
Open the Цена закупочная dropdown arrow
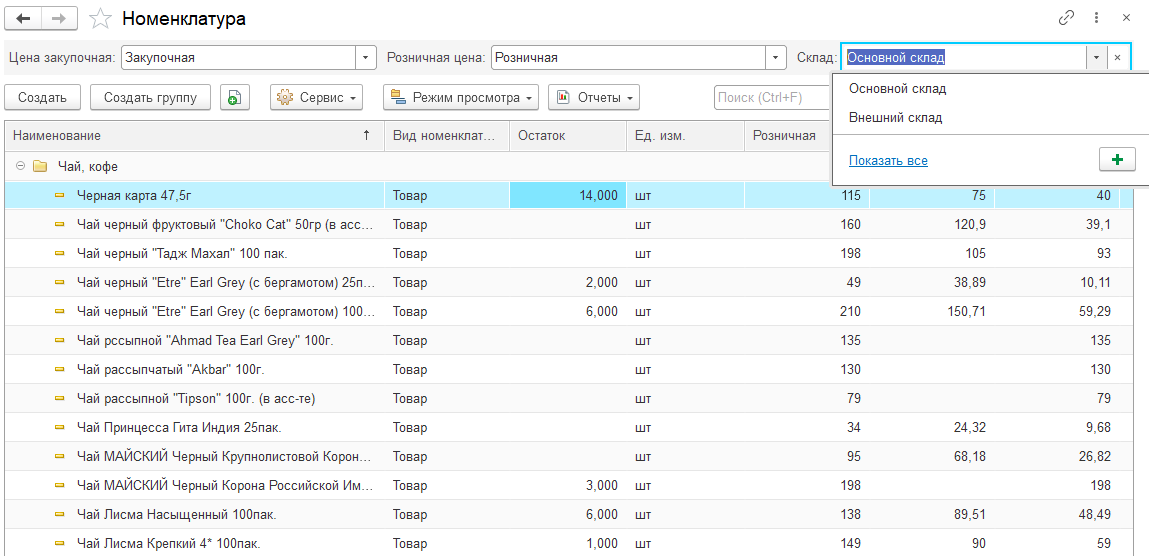click(x=366, y=57)
